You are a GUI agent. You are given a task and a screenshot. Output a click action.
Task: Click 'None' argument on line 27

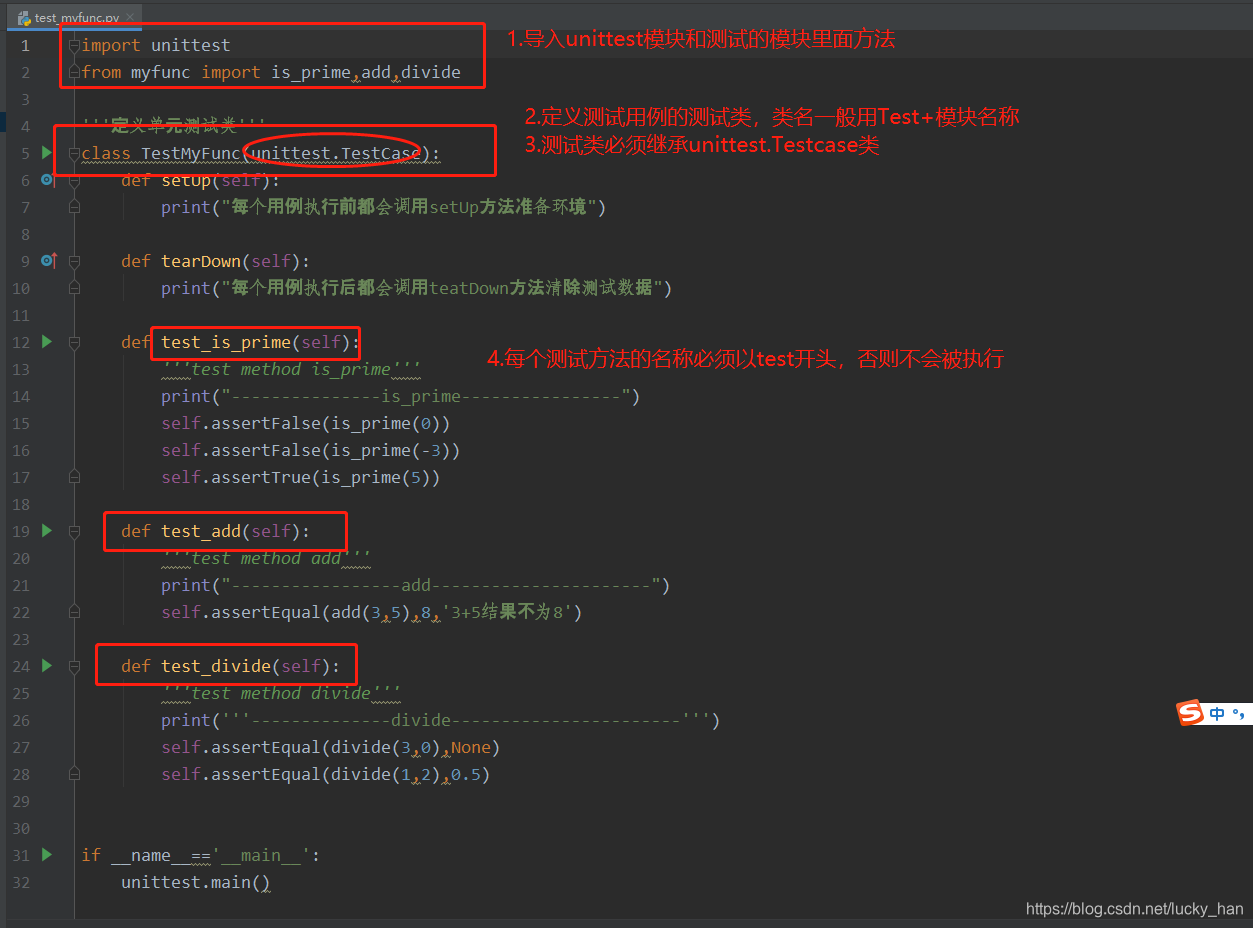point(471,747)
